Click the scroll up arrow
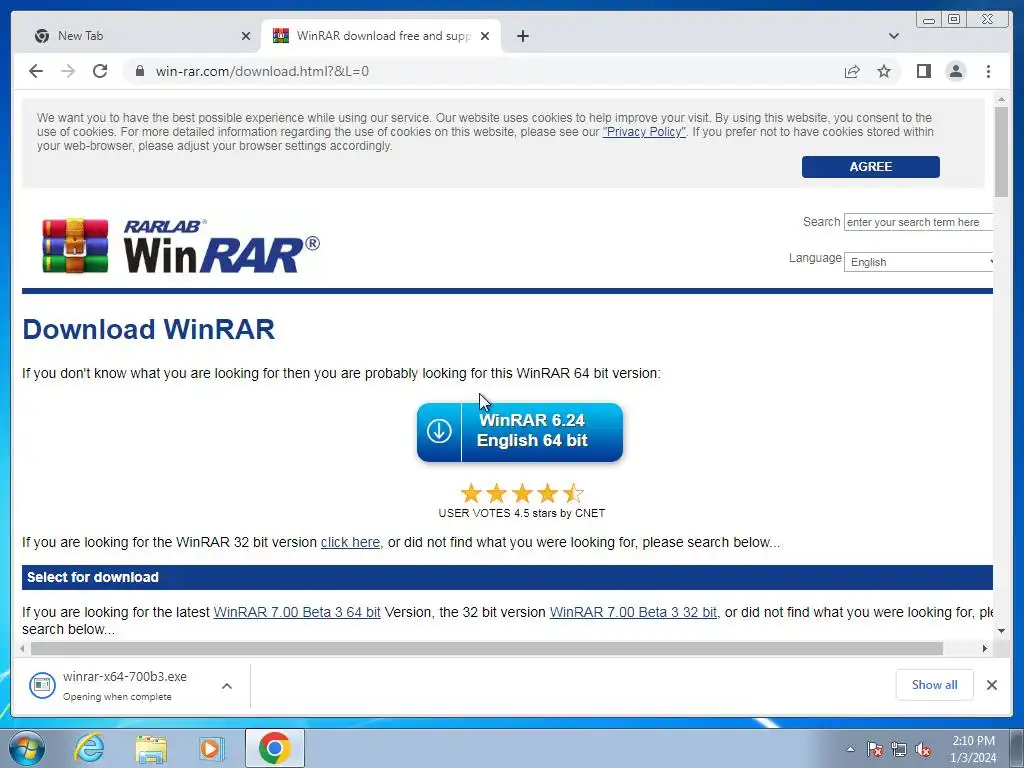This screenshot has width=1024, height=768. (1001, 99)
